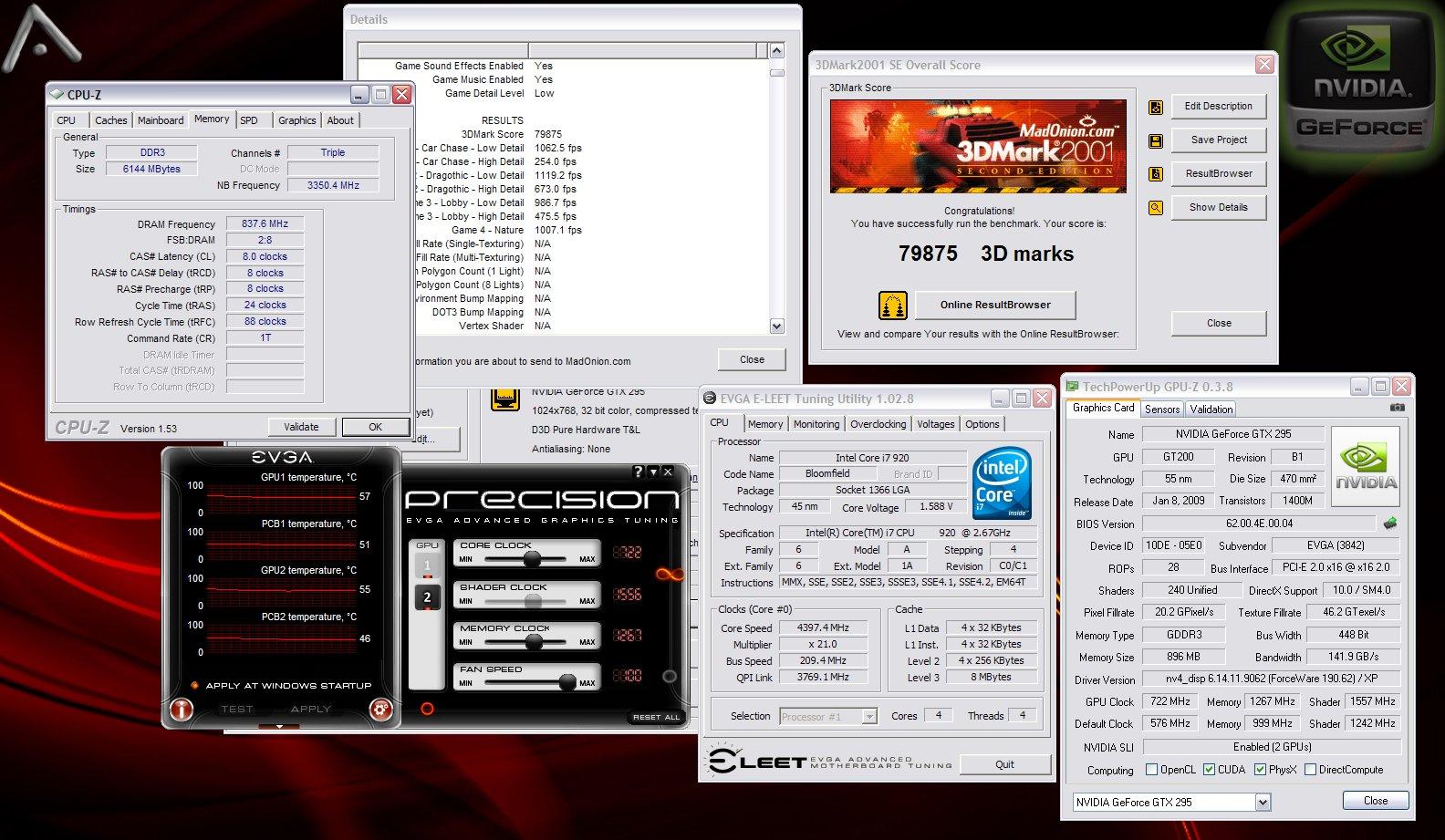1445x840 pixels.
Task: Toggle the PhysX checkbox
Action: pyautogui.click(x=1260, y=770)
